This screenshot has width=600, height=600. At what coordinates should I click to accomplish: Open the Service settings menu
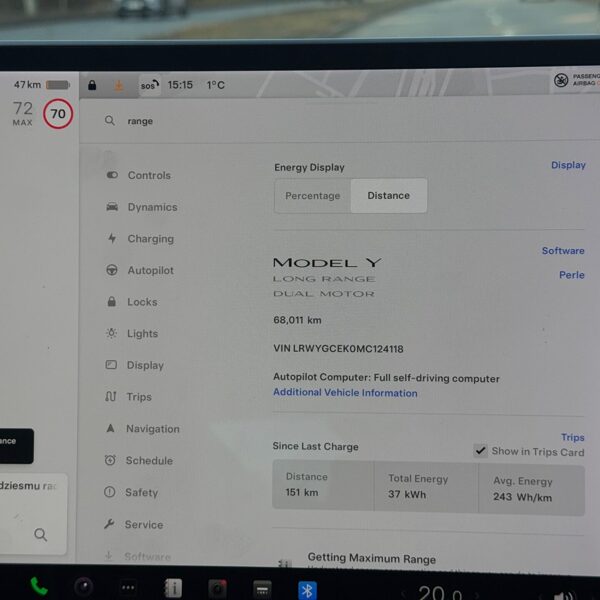pos(133,524)
